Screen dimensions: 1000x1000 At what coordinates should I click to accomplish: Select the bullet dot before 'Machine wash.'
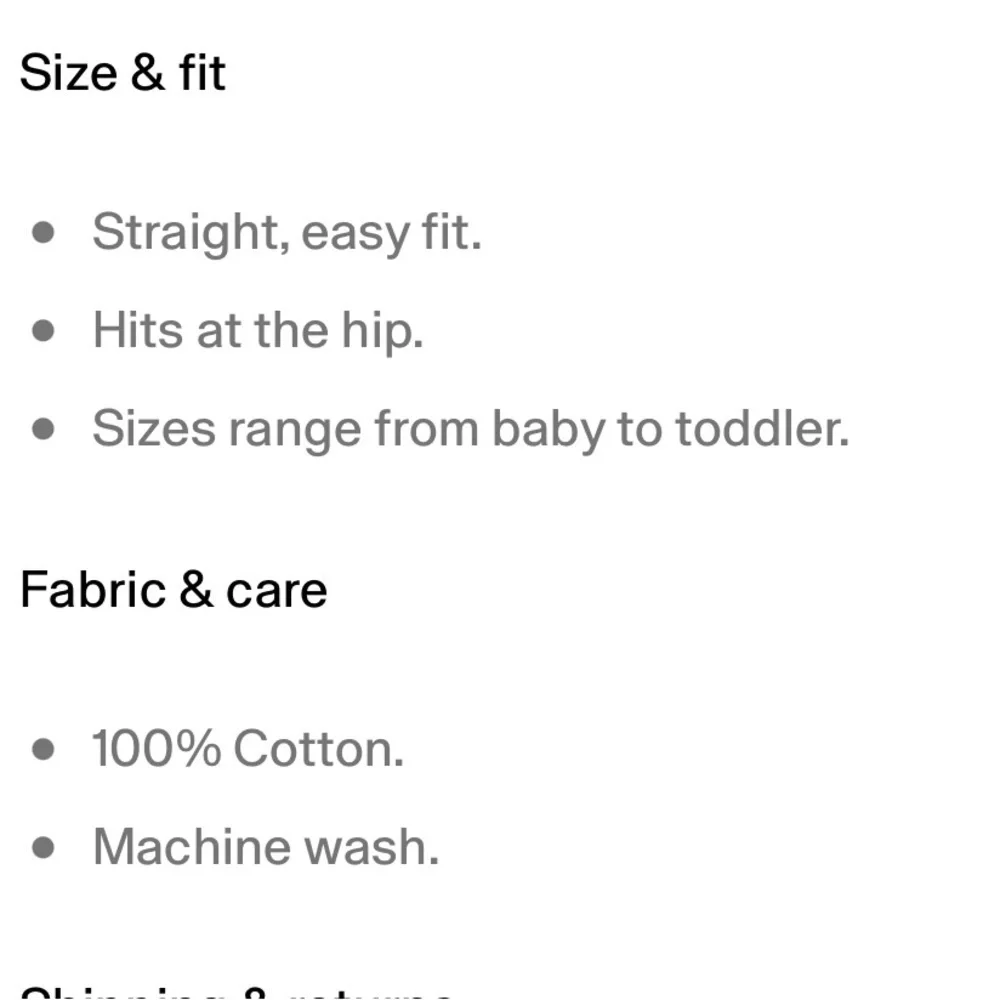(x=43, y=848)
